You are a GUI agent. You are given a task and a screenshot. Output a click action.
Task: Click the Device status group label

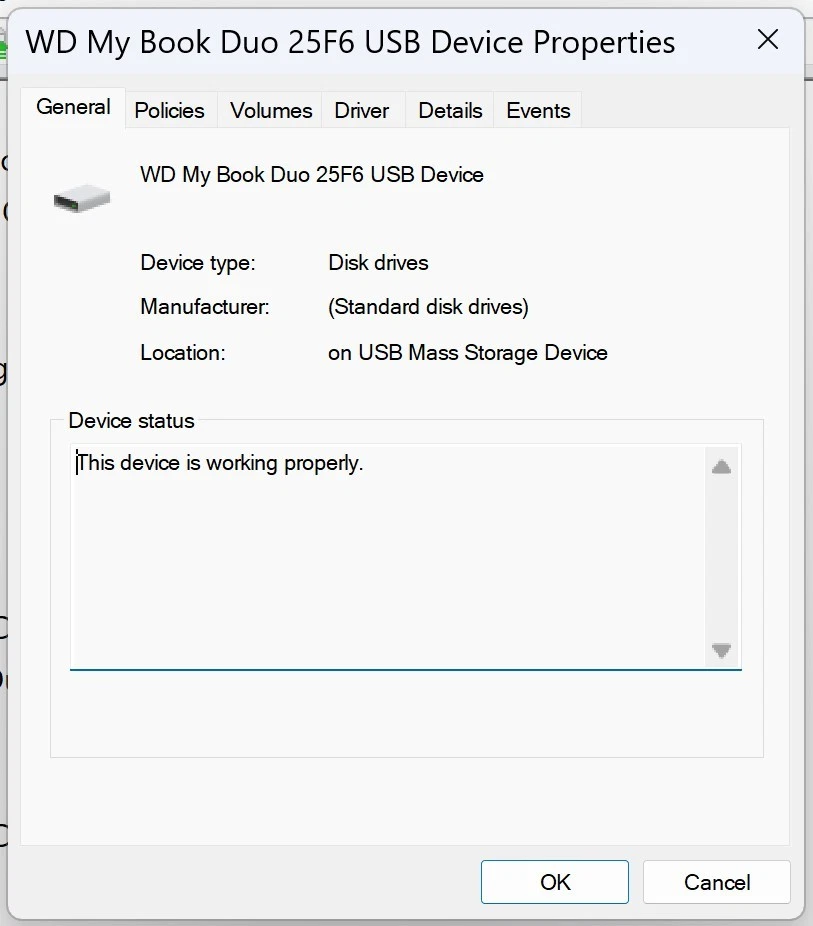[x=131, y=421]
